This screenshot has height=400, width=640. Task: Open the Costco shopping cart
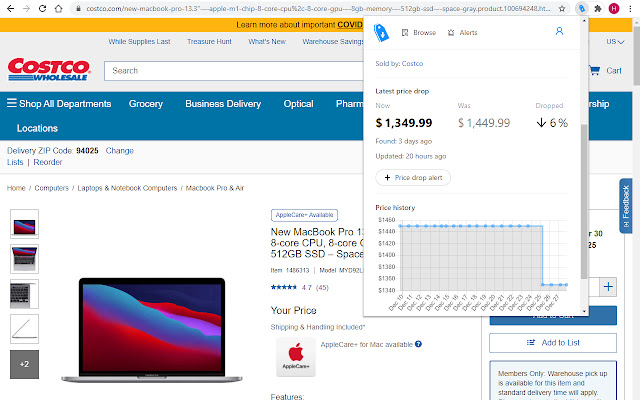(605, 71)
